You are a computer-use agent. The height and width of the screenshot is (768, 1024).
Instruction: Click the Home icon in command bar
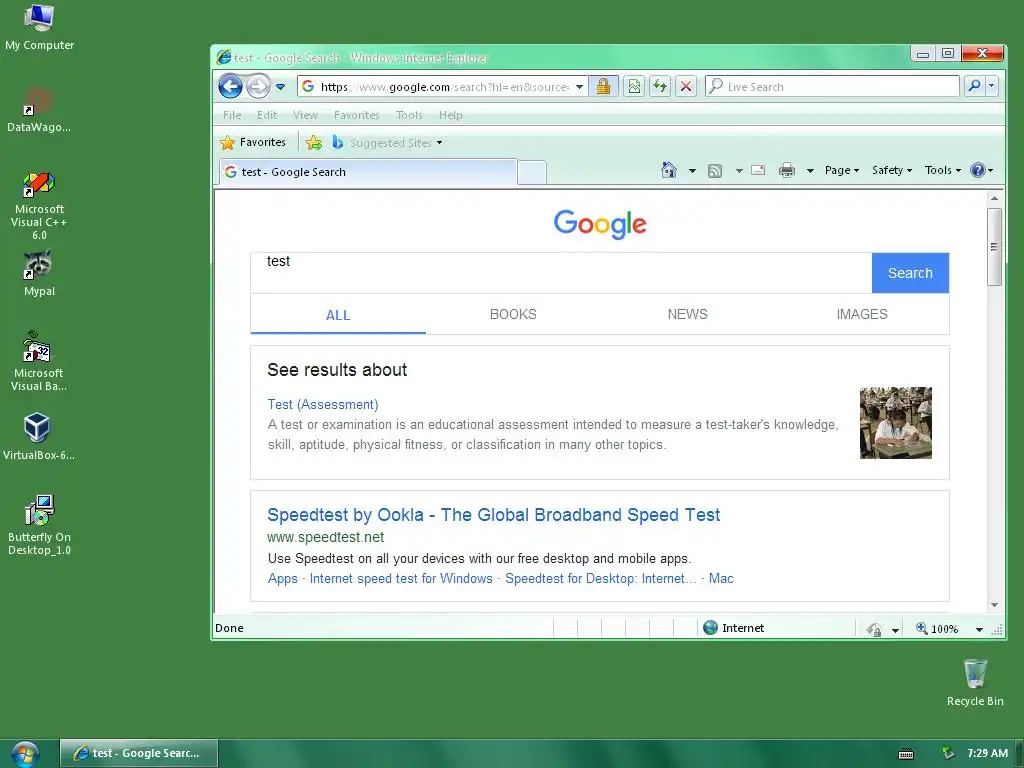pyautogui.click(x=669, y=170)
